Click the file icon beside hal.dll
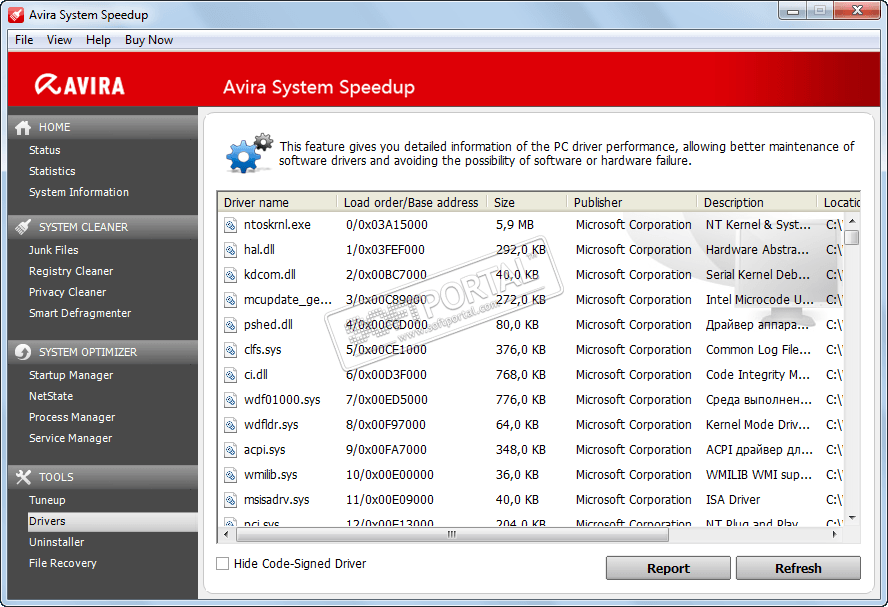The width and height of the screenshot is (888, 607). pyautogui.click(x=230, y=250)
